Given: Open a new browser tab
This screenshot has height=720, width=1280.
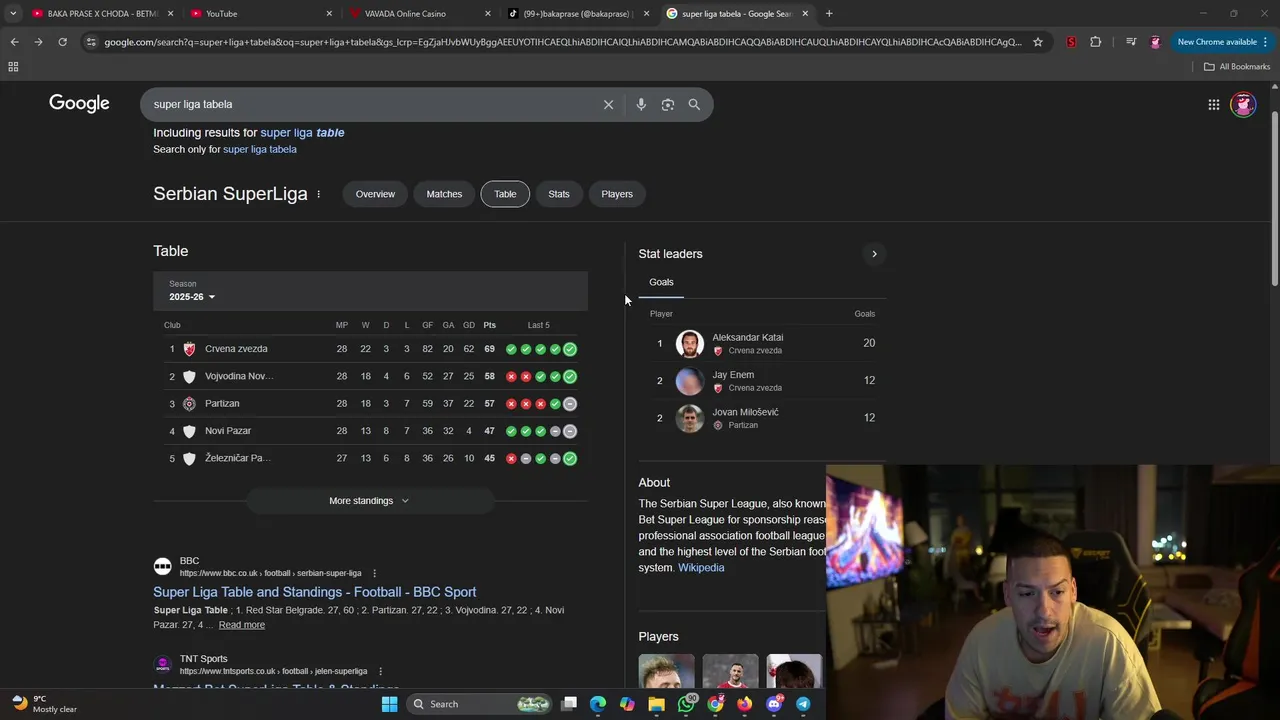Looking at the screenshot, I should click(829, 13).
